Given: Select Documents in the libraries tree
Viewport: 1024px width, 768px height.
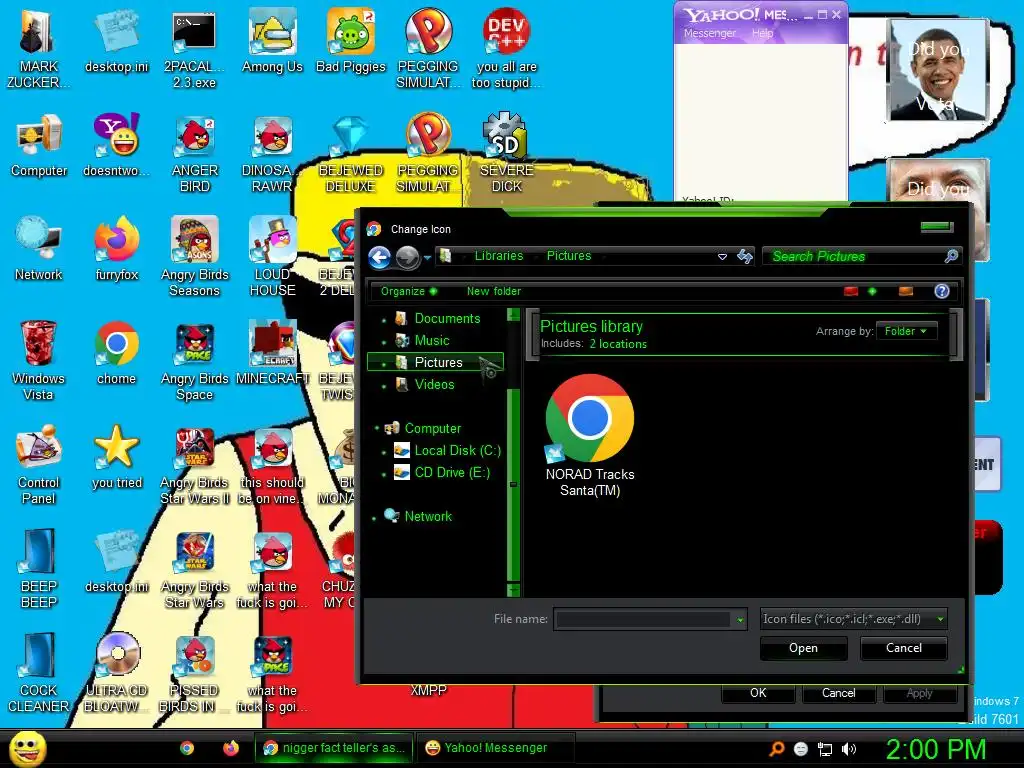Looking at the screenshot, I should [x=447, y=319].
